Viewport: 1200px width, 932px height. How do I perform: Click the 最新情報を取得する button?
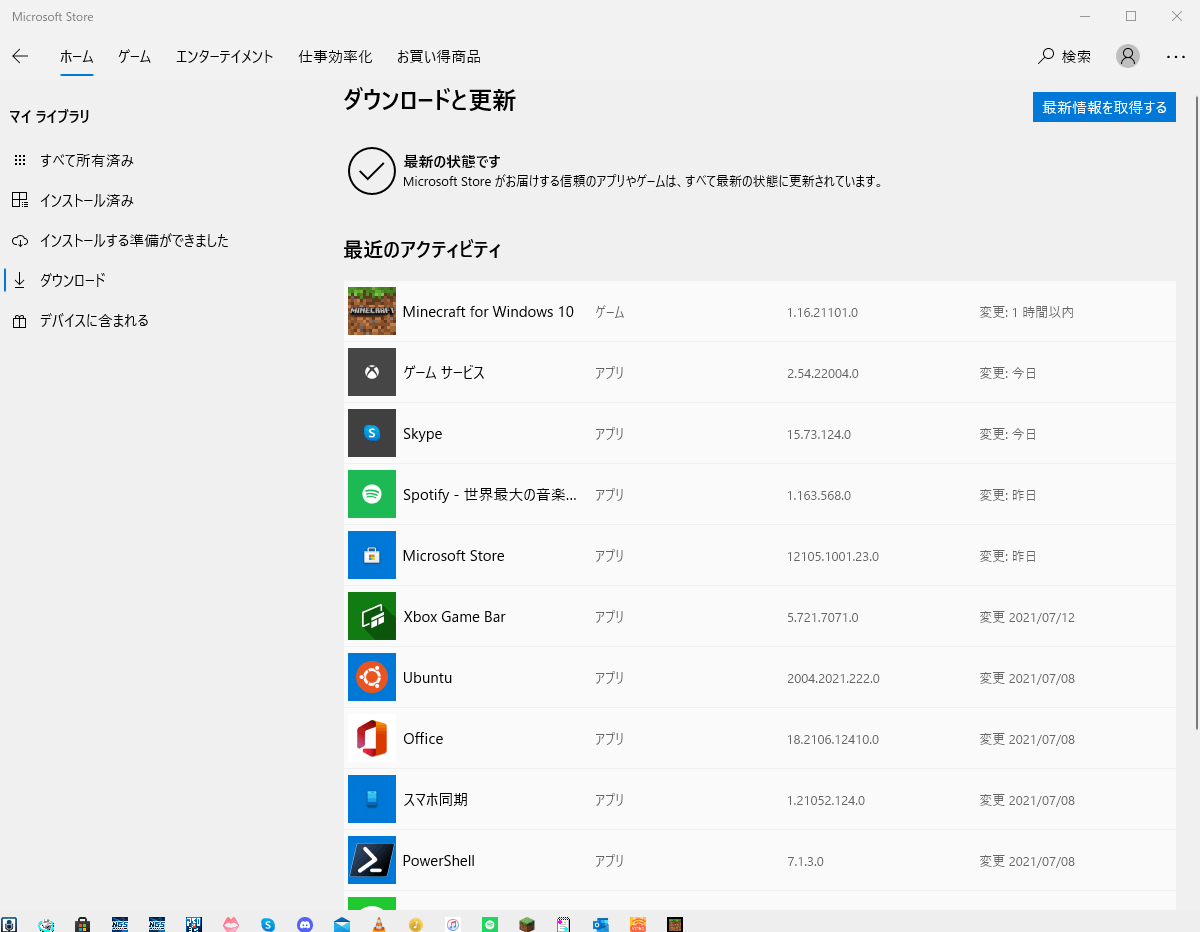[1104, 107]
